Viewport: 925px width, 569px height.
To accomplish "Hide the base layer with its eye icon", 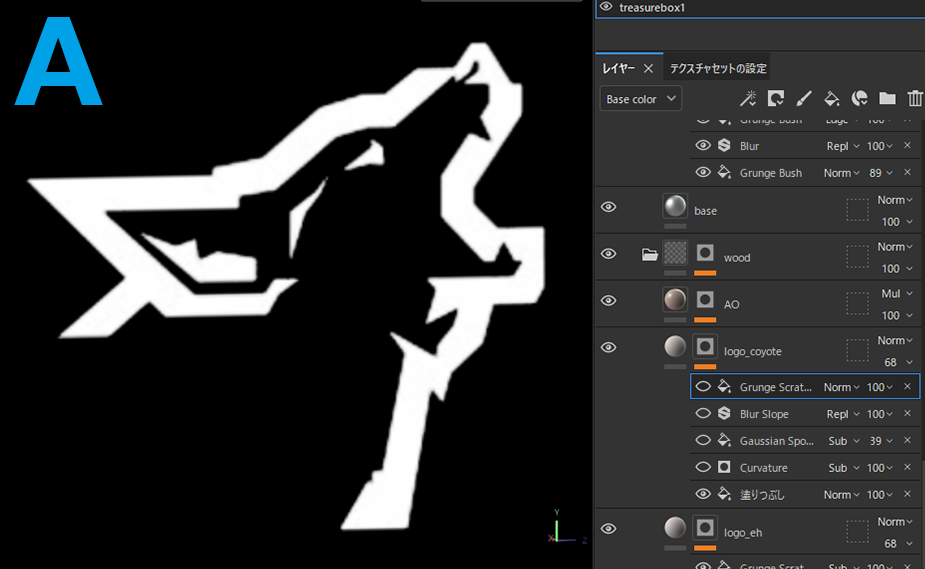I will click(x=608, y=206).
